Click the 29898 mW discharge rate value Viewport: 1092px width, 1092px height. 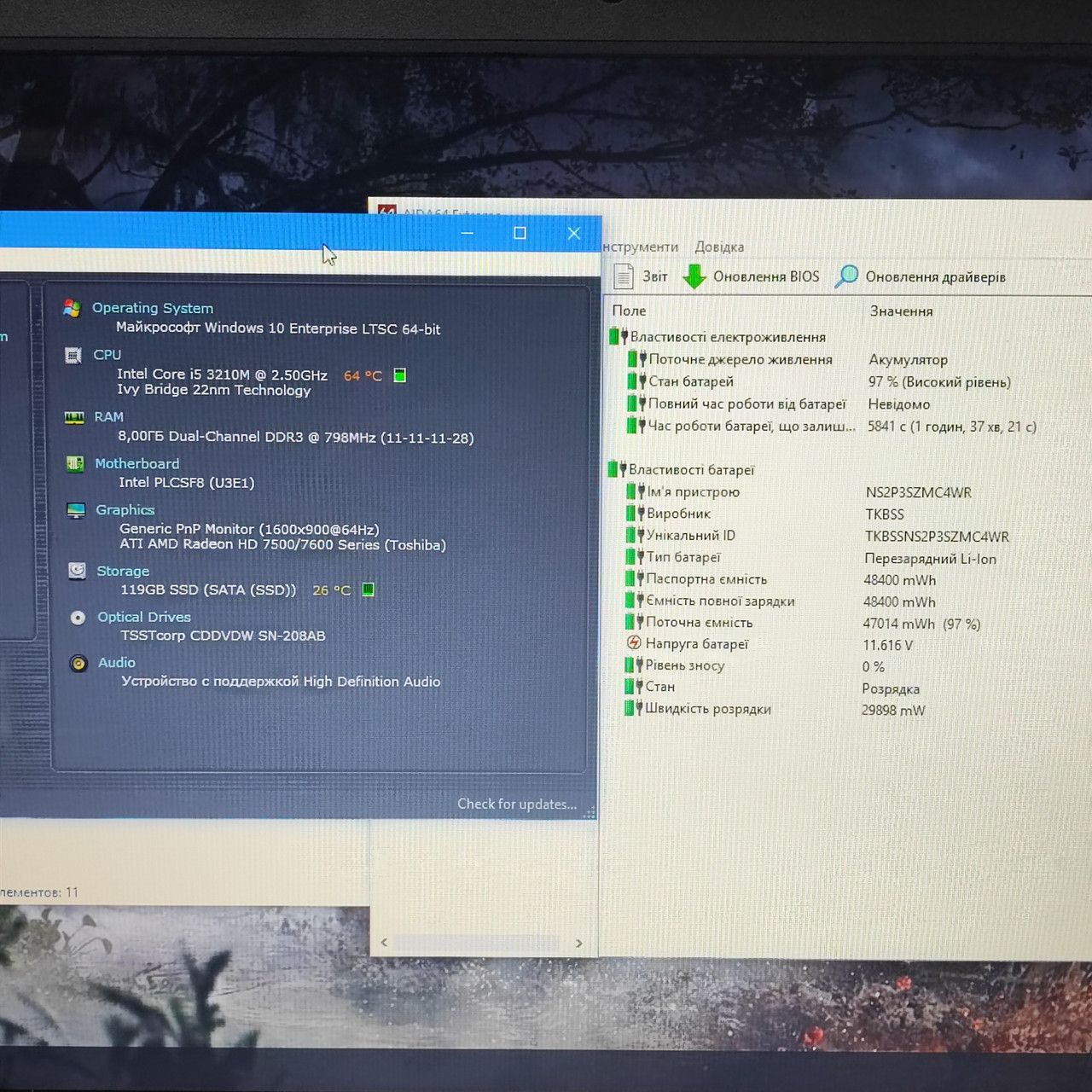(893, 710)
